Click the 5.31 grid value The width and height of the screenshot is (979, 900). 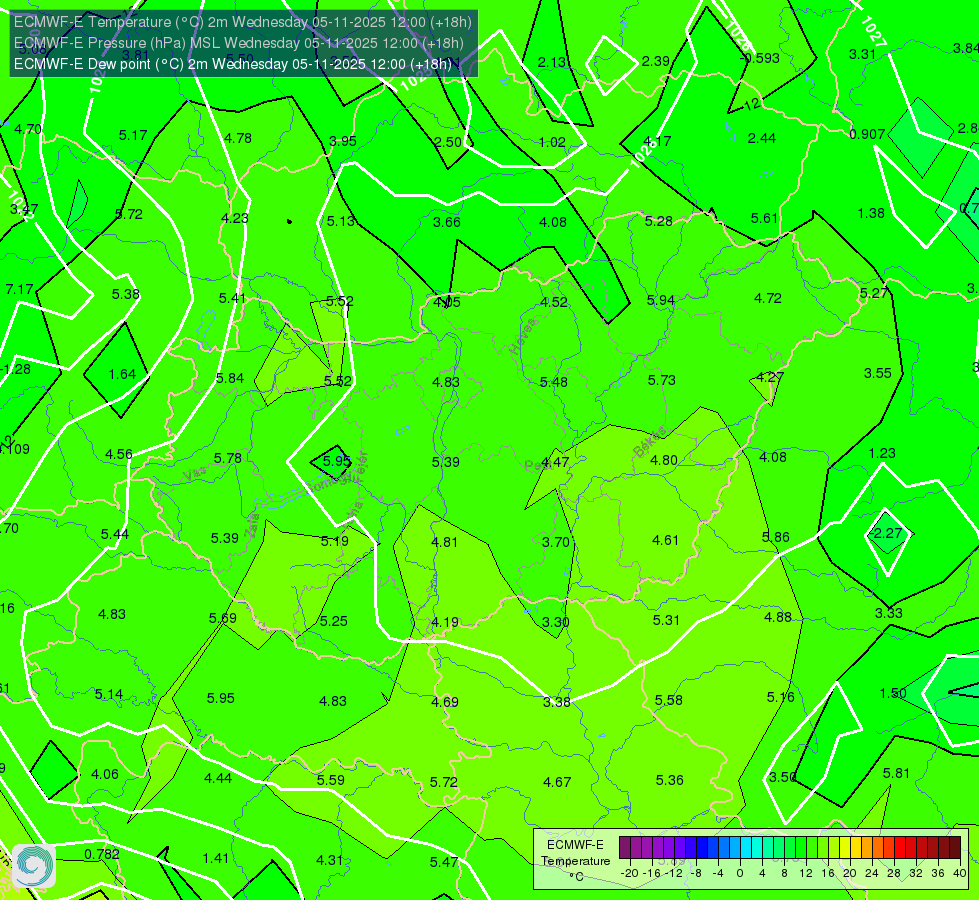point(666,620)
